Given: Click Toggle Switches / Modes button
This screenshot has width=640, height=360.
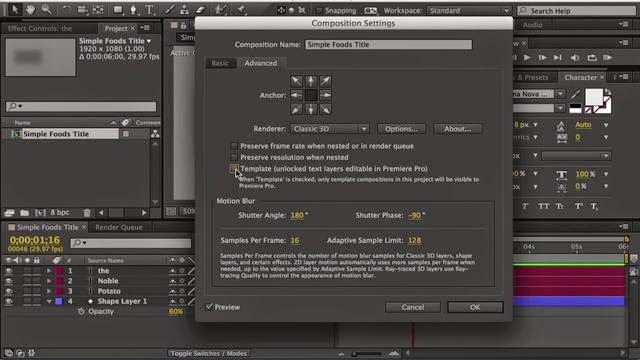Looking at the screenshot, I should [209, 353].
